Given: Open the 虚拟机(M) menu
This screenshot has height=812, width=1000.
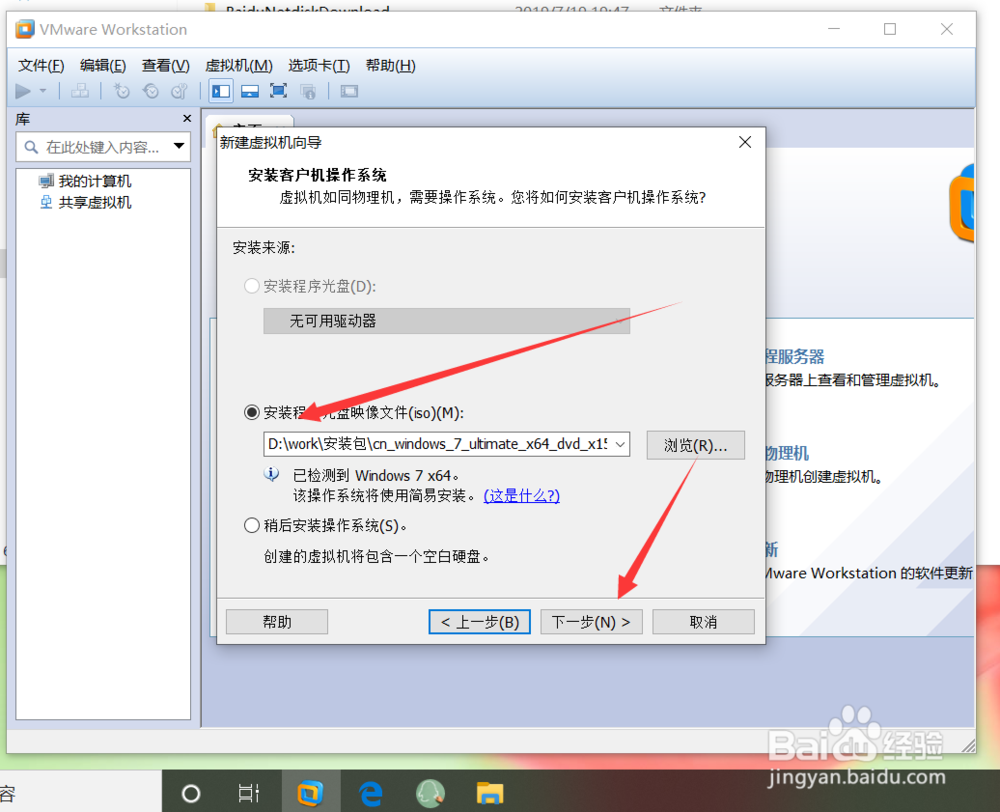Looking at the screenshot, I should click(x=238, y=65).
